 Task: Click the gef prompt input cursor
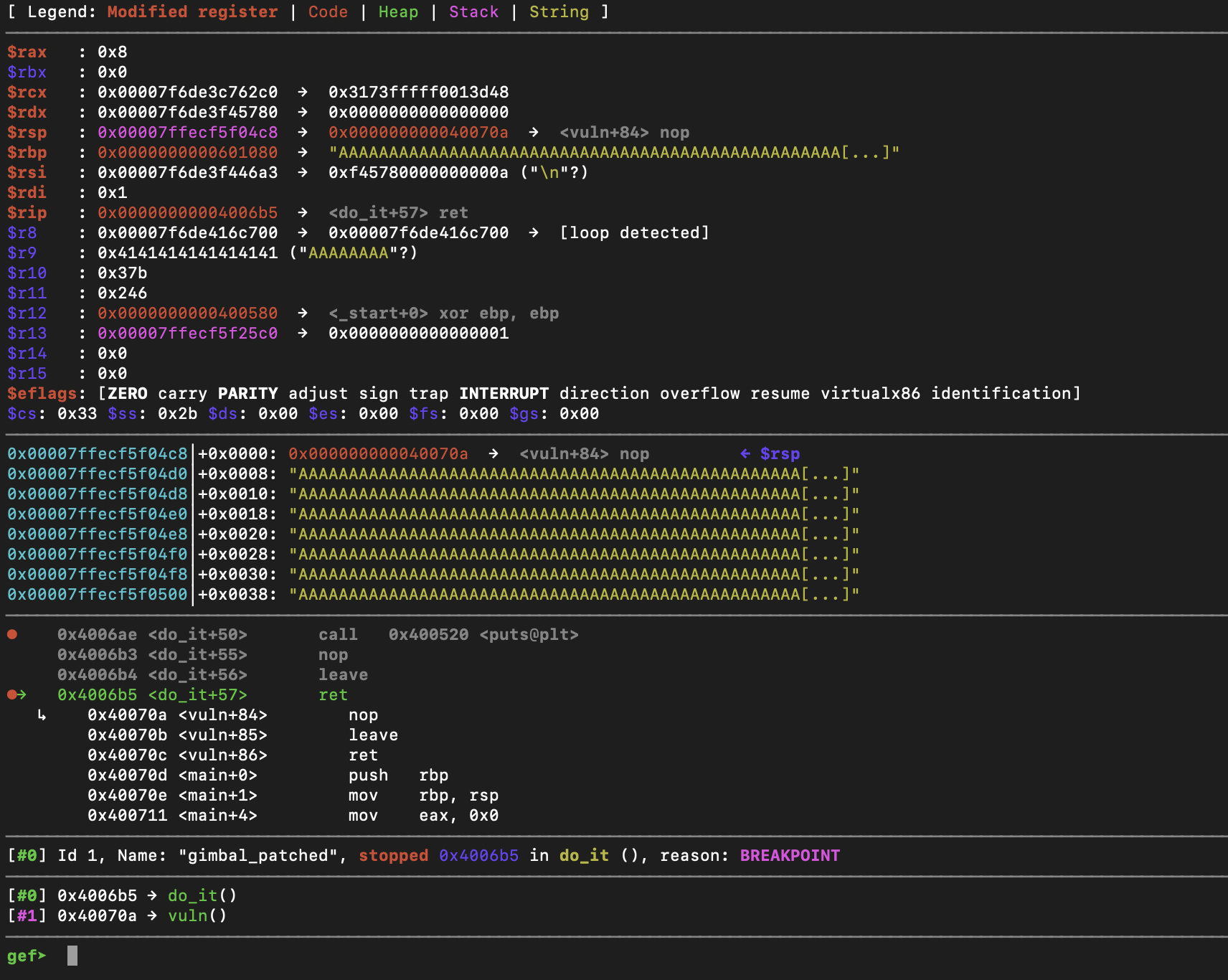pos(72,956)
